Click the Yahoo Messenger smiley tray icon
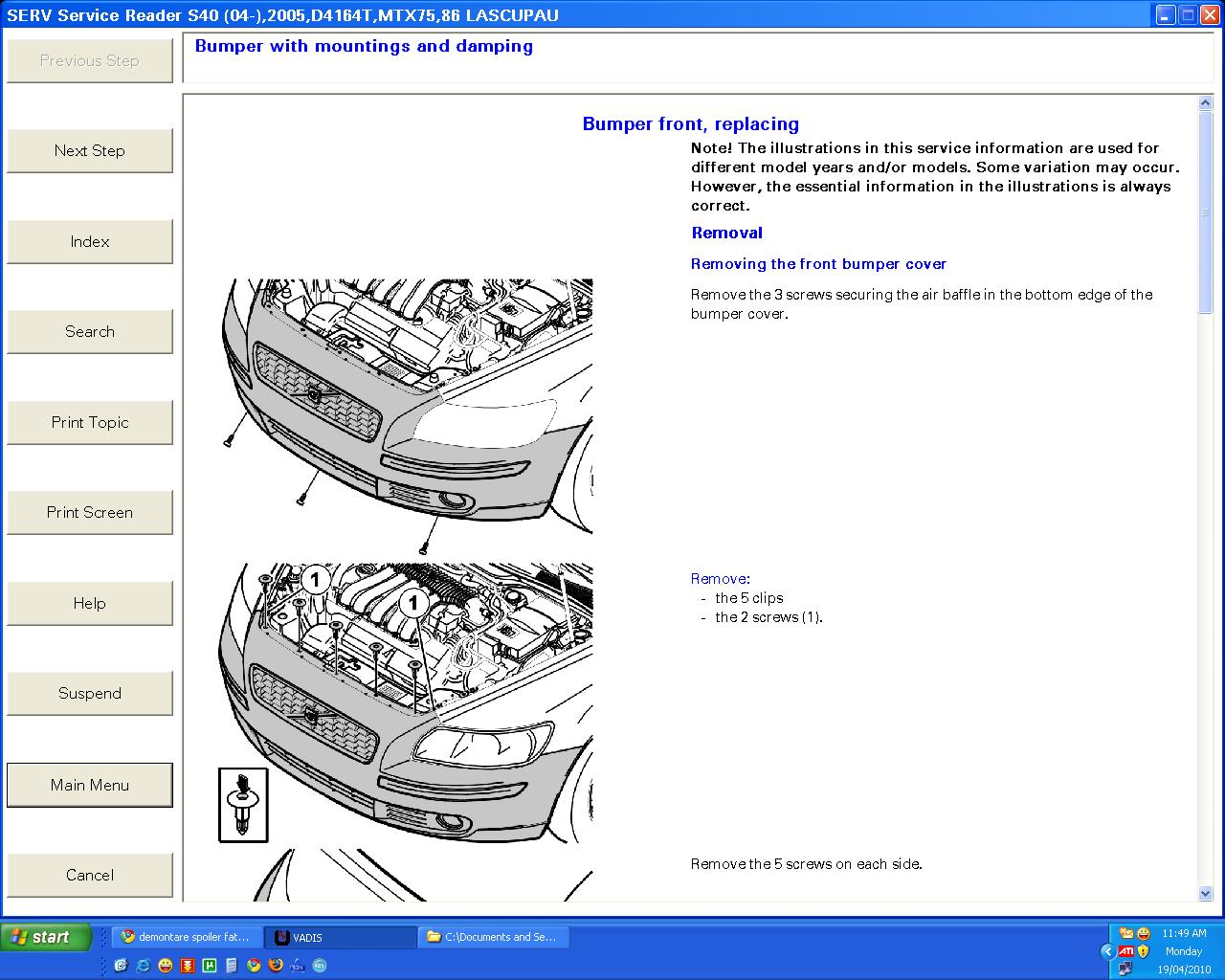 [x=1144, y=933]
